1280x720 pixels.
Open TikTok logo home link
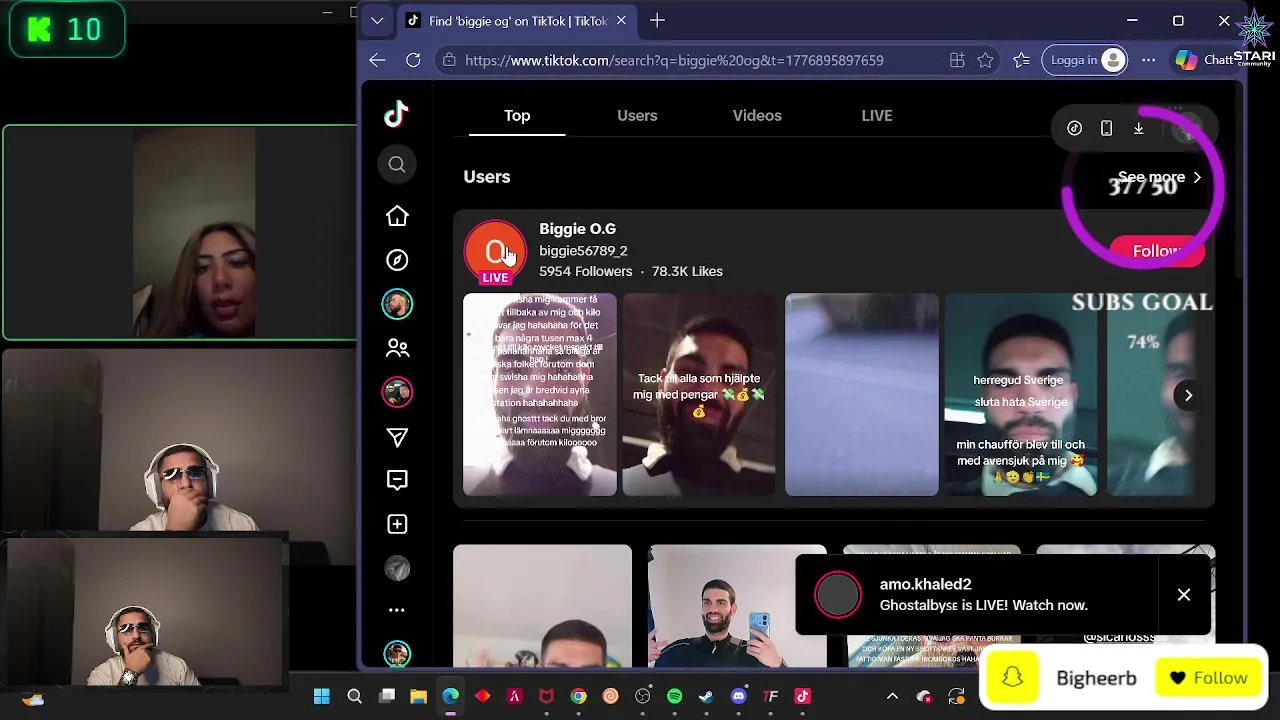click(x=397, y=114)
